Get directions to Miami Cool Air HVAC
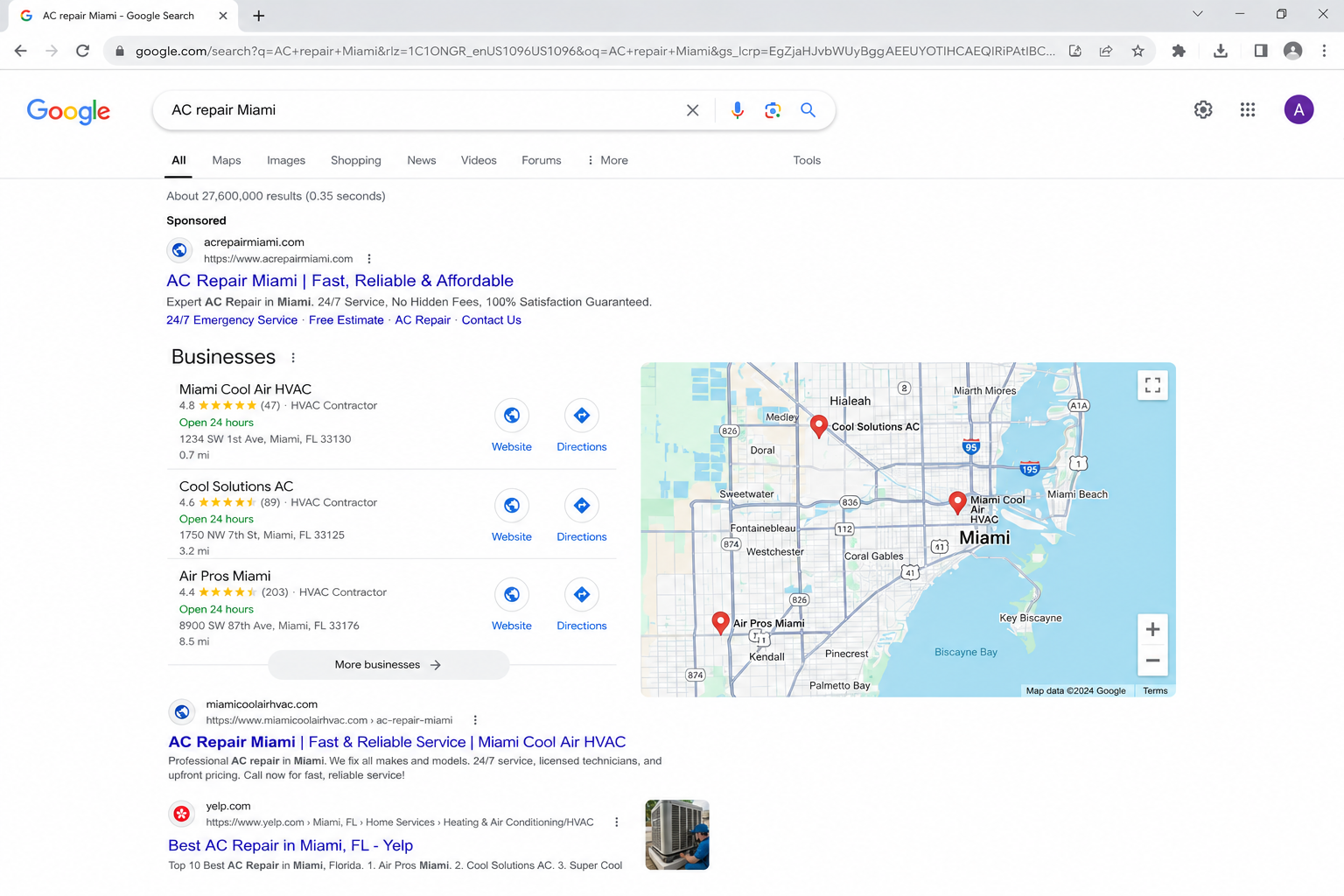Viewport: 1344px width, 896px height. [582, 416]
